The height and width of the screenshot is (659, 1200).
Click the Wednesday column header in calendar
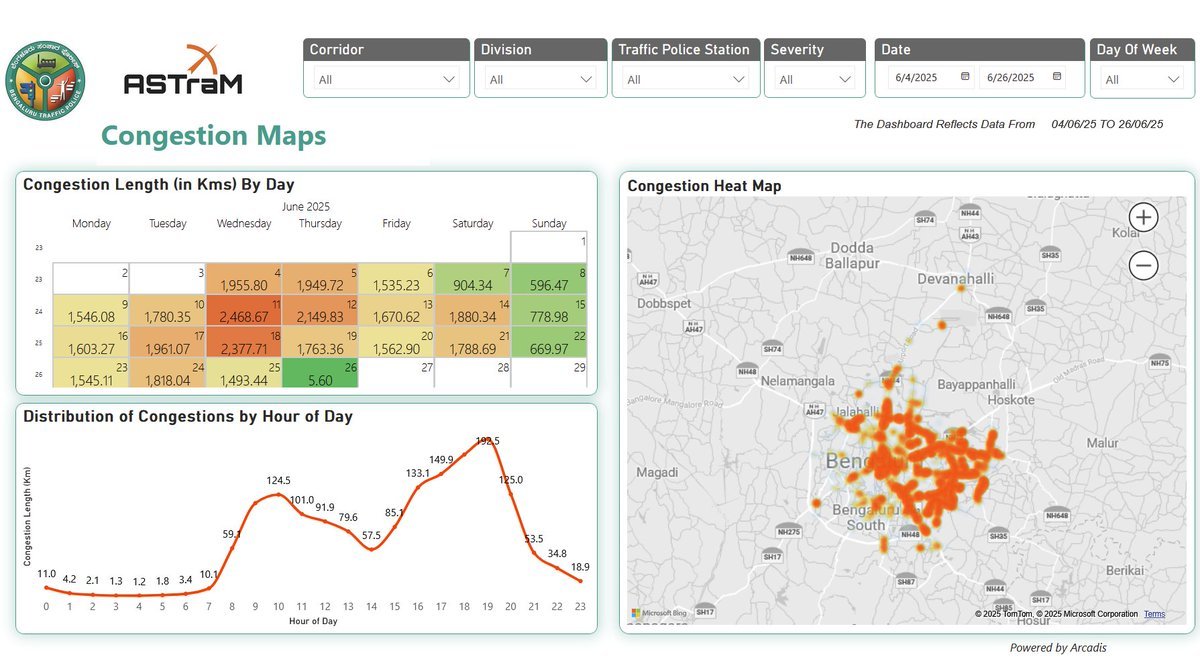pyautogui.click(x=244, y=224)
